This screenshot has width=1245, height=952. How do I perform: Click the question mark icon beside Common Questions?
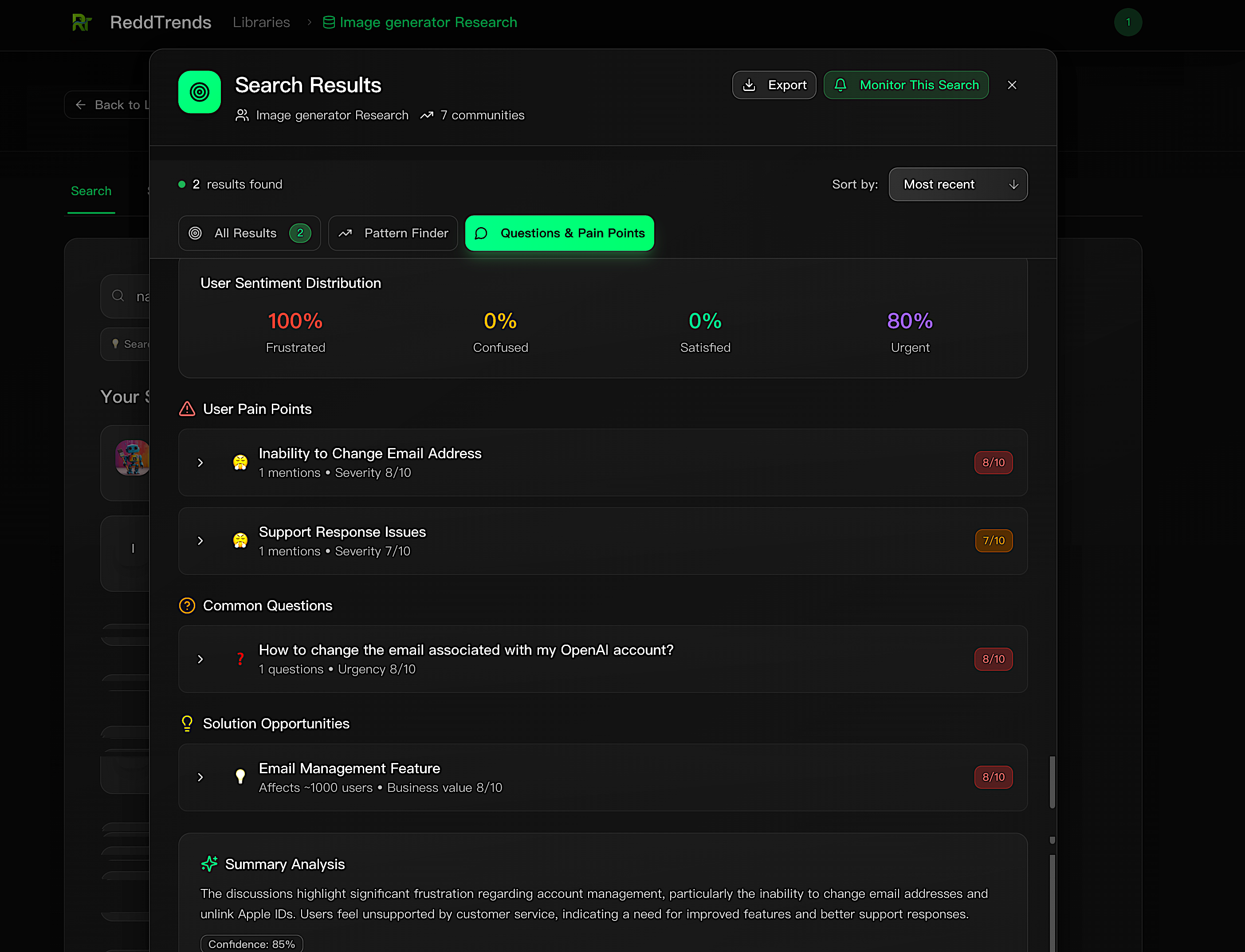[x=187, y=605]
